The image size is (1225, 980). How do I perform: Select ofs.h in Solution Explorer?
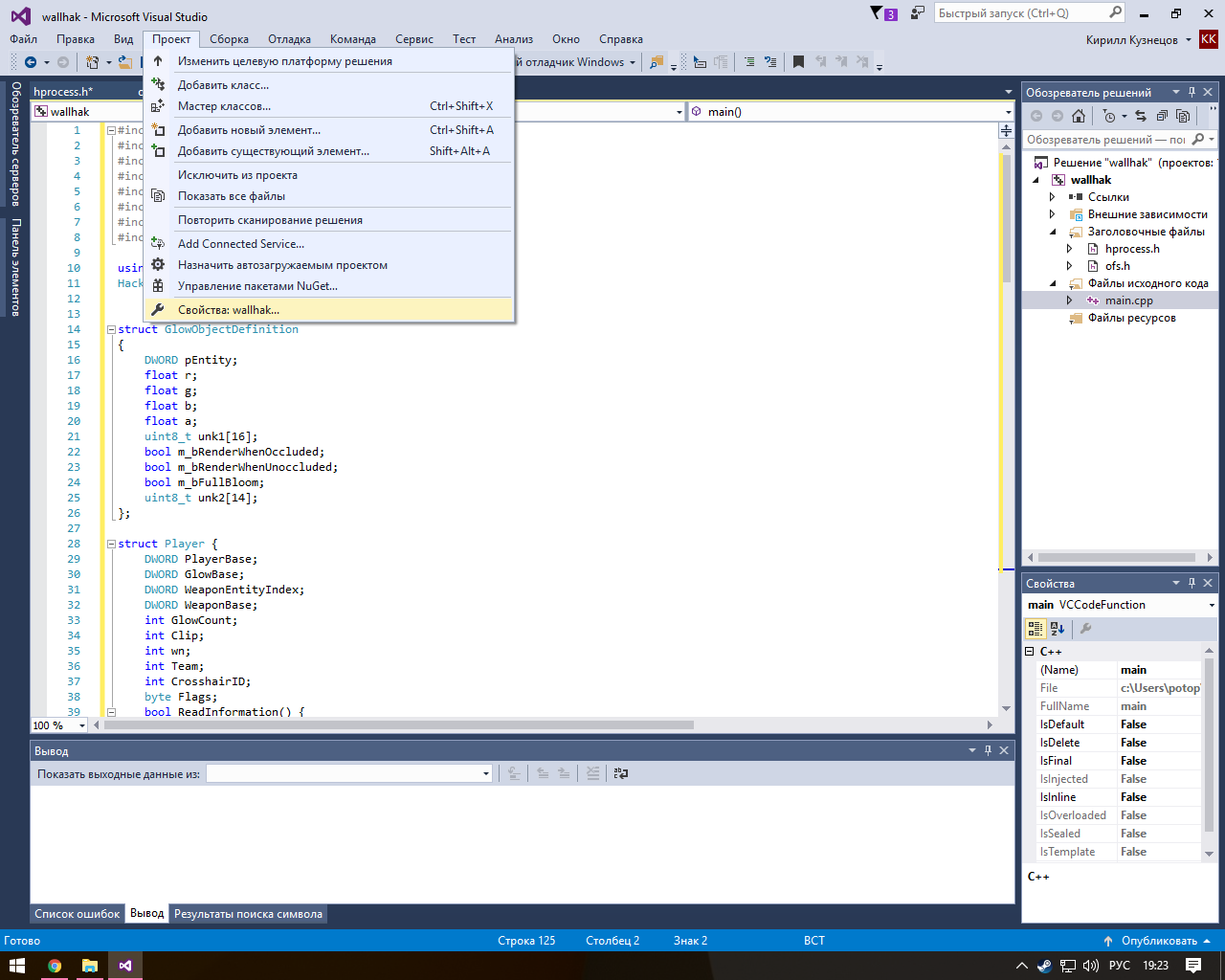tap(1118, 266)
